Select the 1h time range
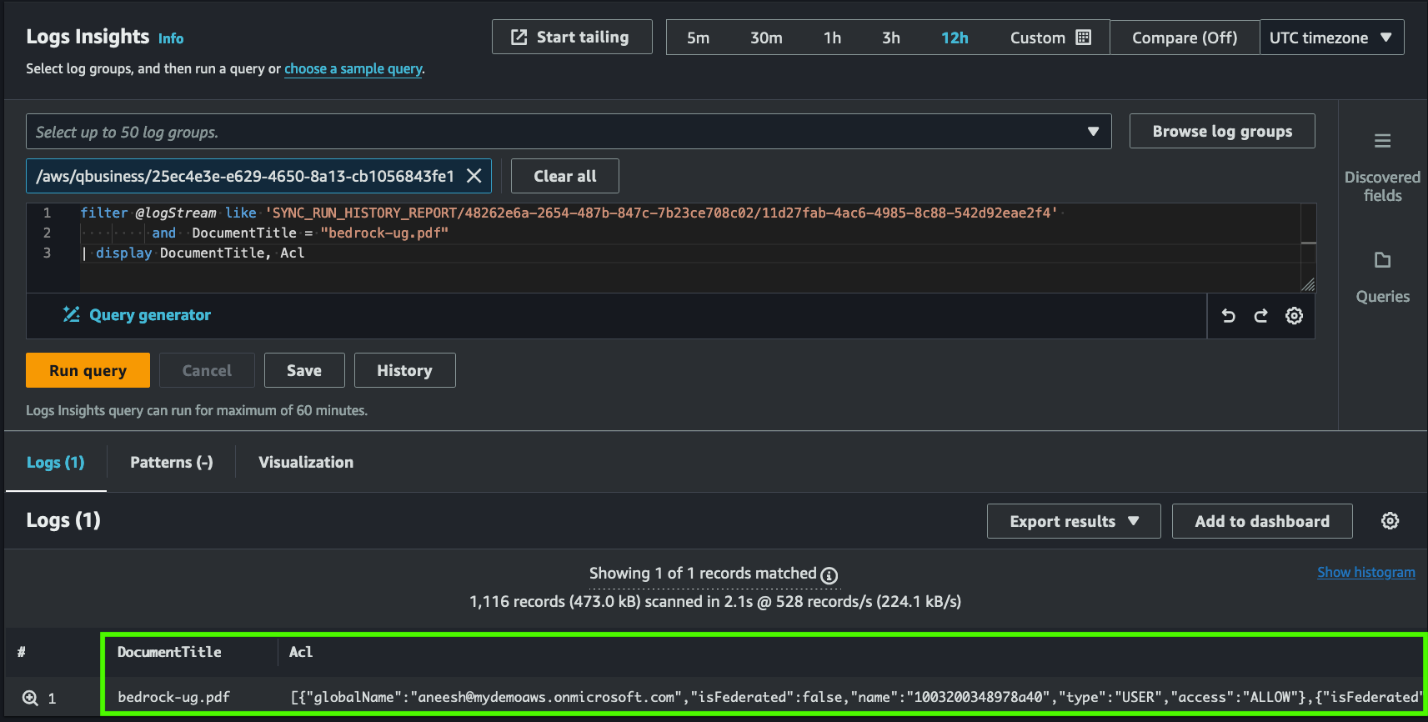This screenshot has width=1428, height=722. click(832, 38)
